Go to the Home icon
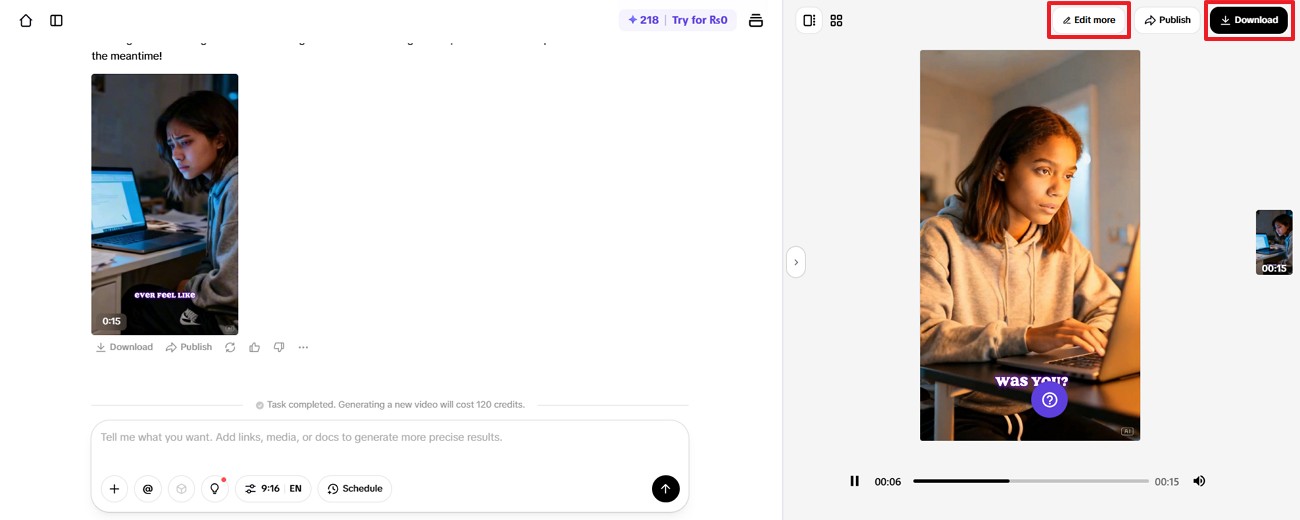1300x520 pixels. 26,20
